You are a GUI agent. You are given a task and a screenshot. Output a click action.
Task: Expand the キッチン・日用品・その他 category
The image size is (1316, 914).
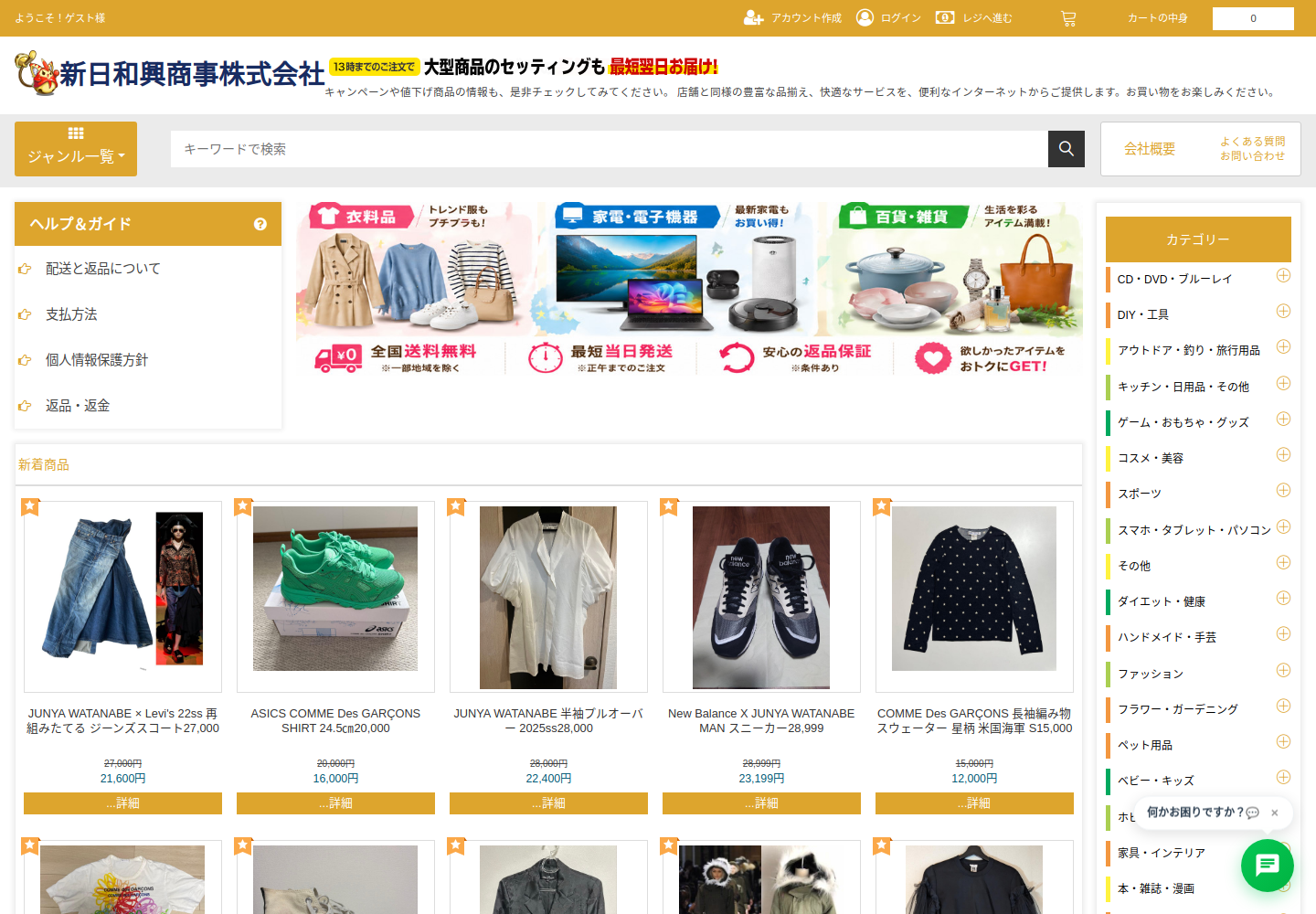(x=1283, y=383)
